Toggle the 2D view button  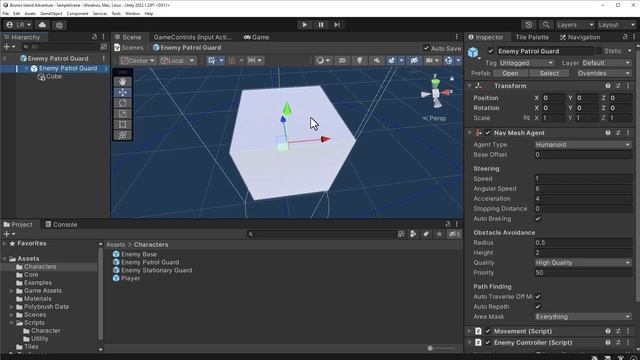point(342,60)
